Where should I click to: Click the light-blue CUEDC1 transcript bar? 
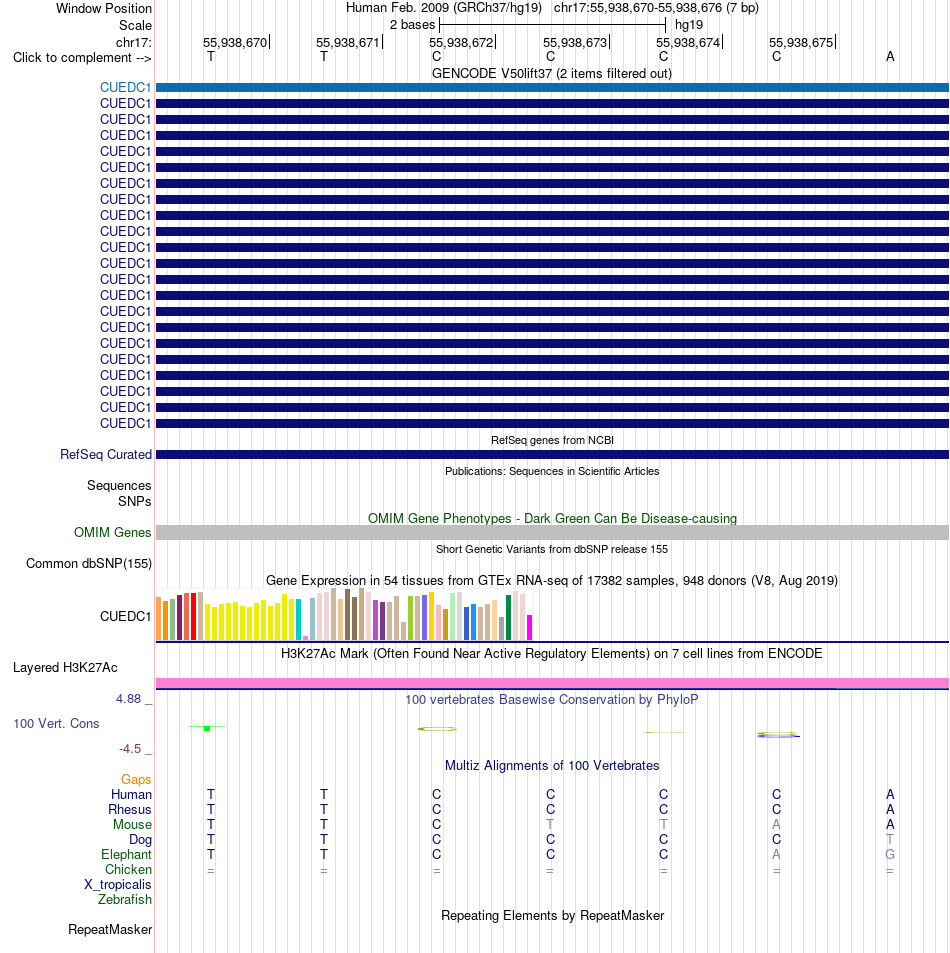click(552, 88)
